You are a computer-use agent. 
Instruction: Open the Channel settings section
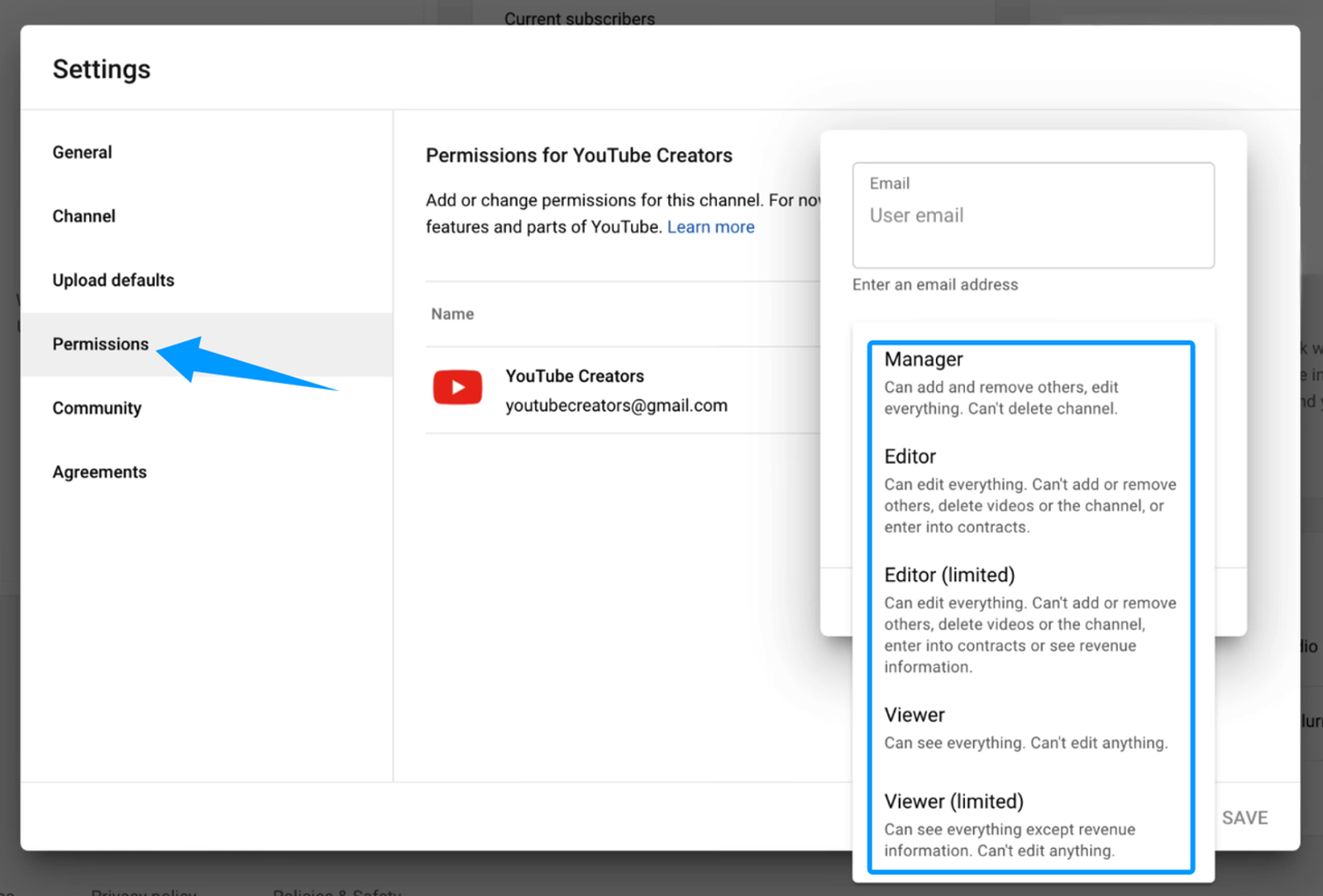(84, 216)
